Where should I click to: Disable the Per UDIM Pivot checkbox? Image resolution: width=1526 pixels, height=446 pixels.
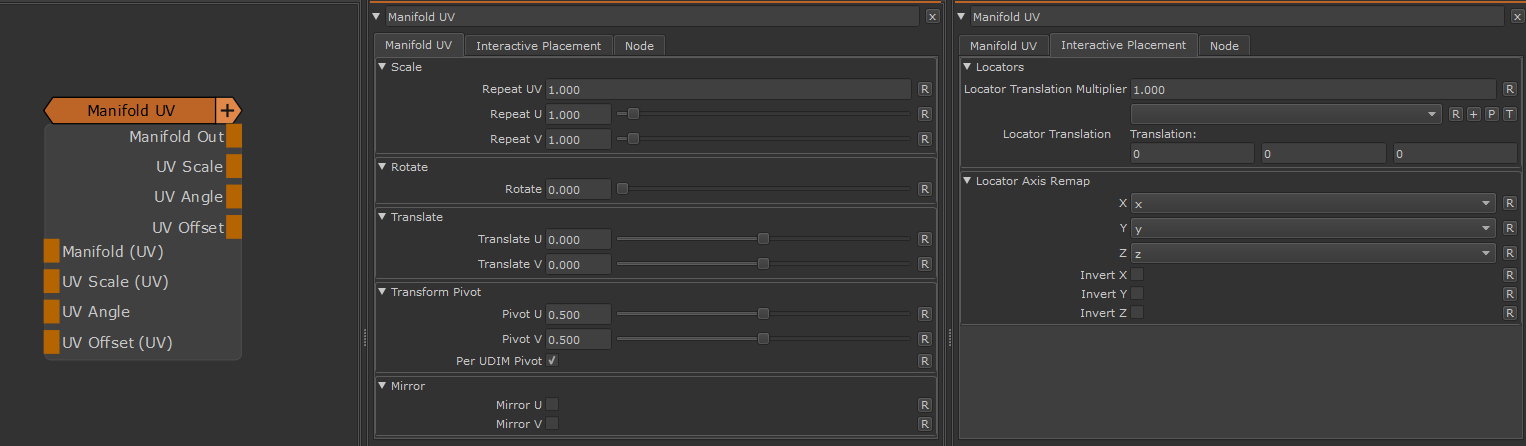pos(552,360)
